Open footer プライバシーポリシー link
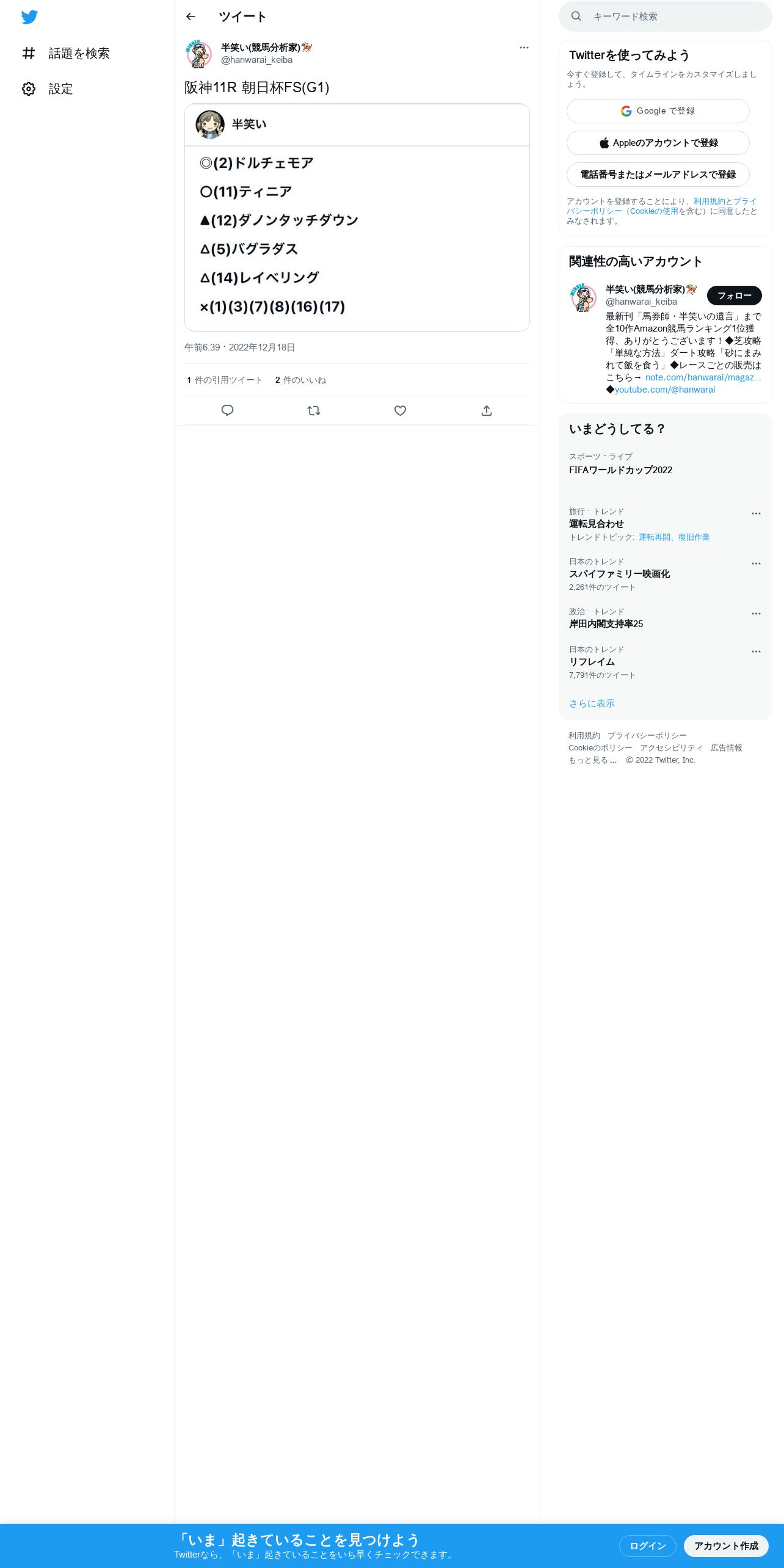The width and height of the screenshot is (784, 1568). (647, 736)
